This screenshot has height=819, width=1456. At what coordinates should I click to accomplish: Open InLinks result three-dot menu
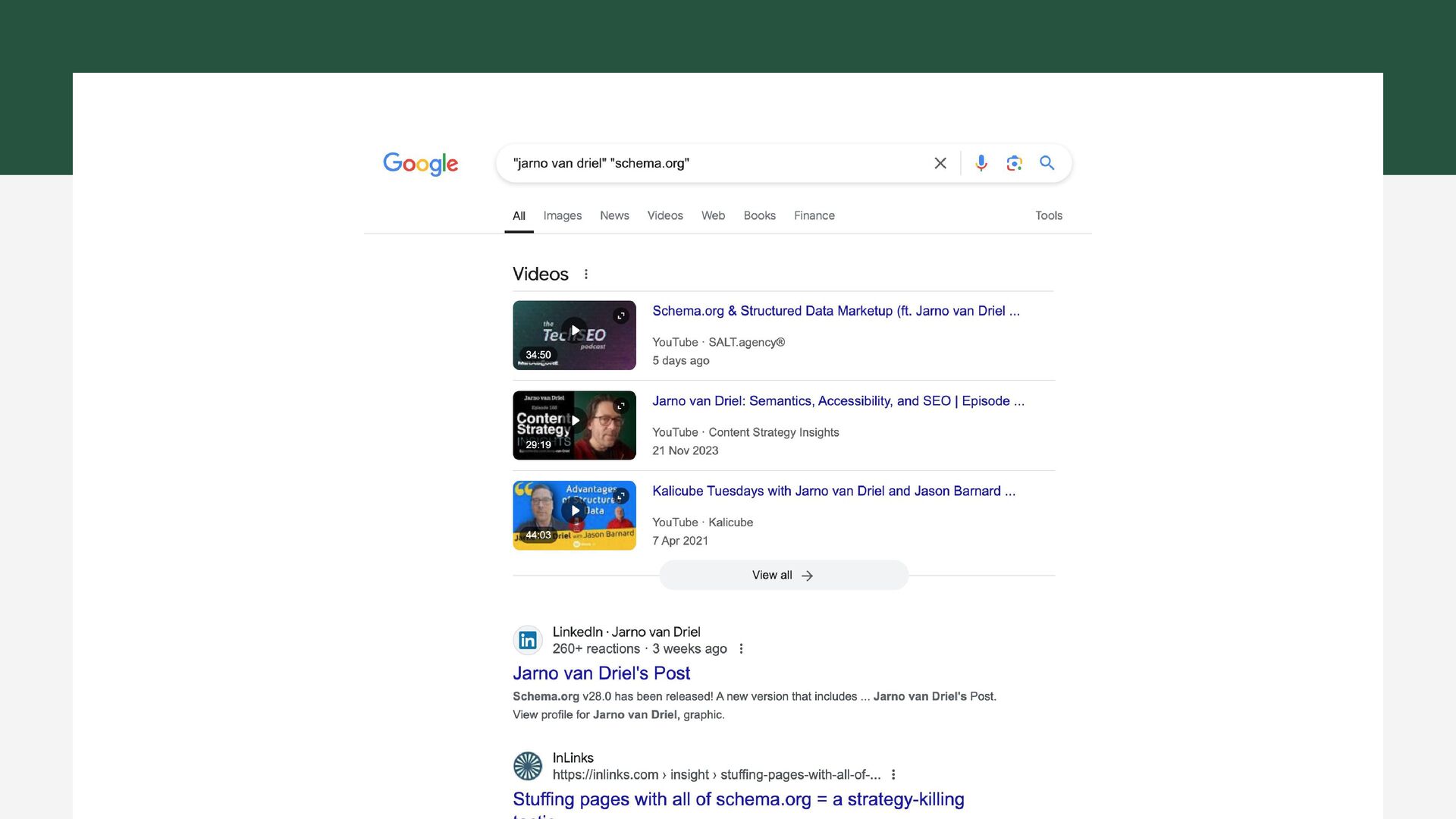[x=893, y=775]
